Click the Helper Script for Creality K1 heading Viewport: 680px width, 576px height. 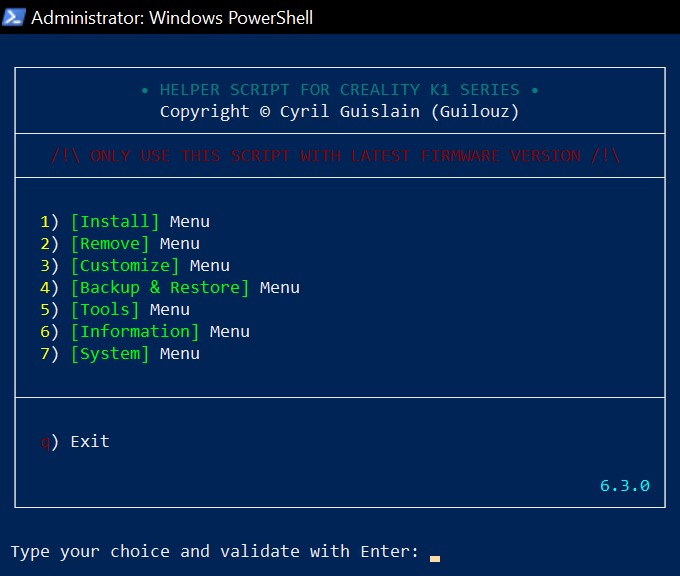340,90
